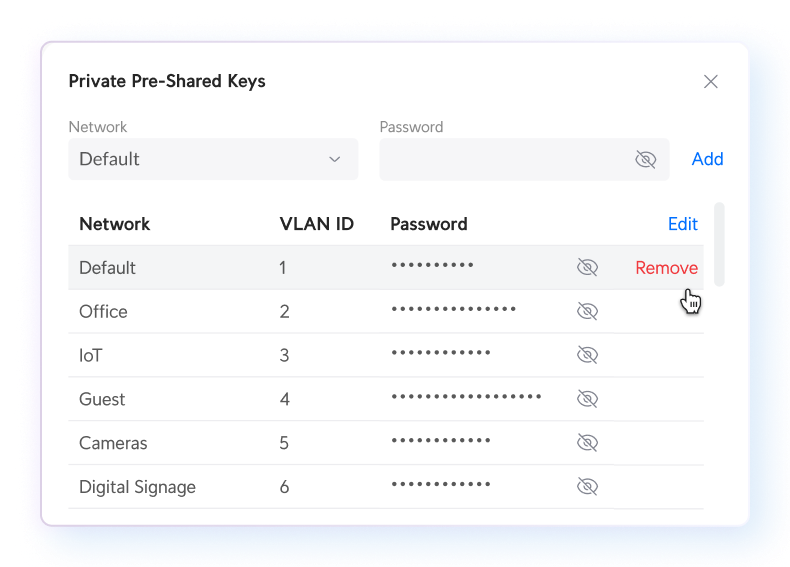Select the Guest network row
The width and height of the screenshot is (790, 567).
tap(386, 399)
